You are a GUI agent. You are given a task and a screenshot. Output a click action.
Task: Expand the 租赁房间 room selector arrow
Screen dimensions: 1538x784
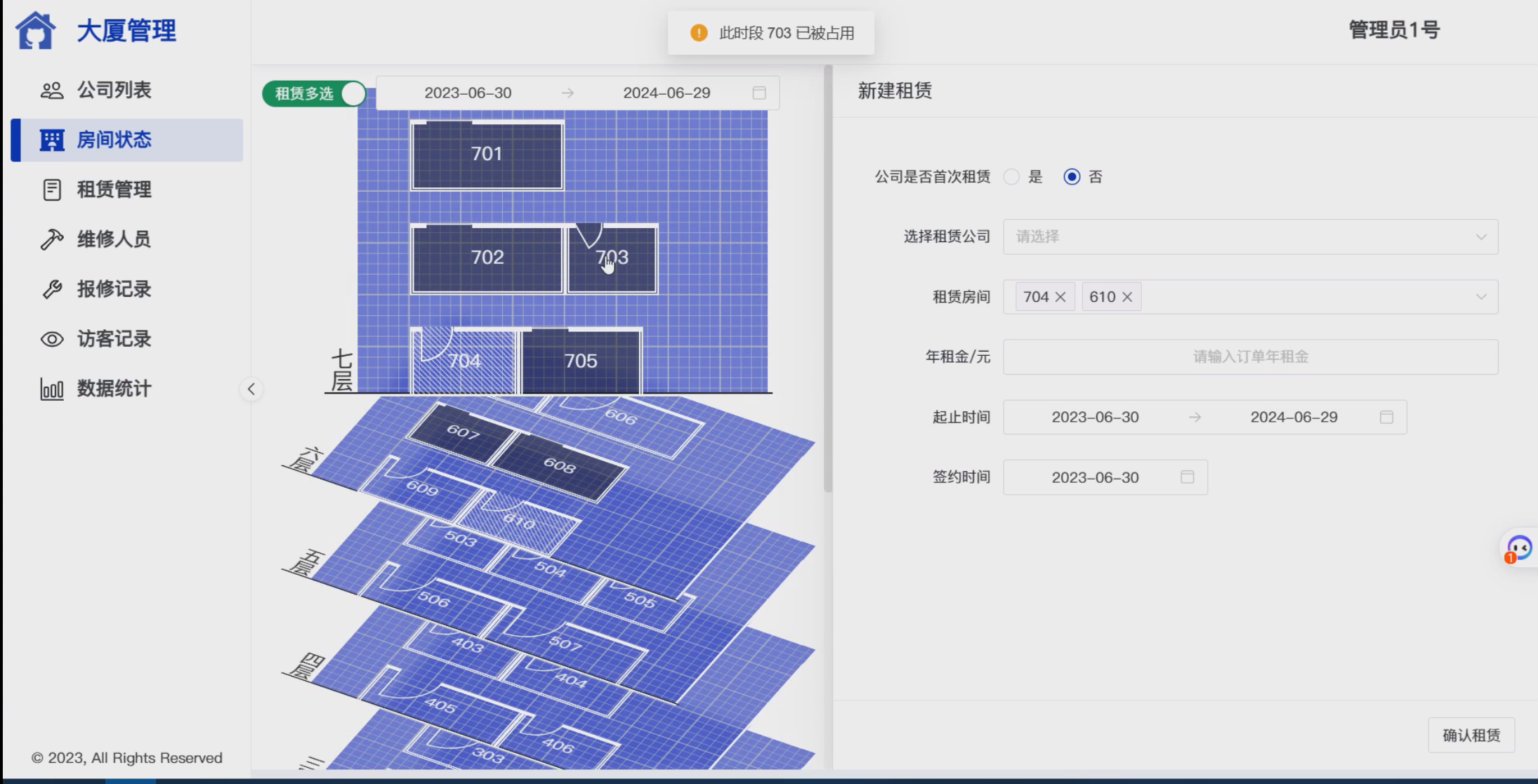pos(1480,297)
